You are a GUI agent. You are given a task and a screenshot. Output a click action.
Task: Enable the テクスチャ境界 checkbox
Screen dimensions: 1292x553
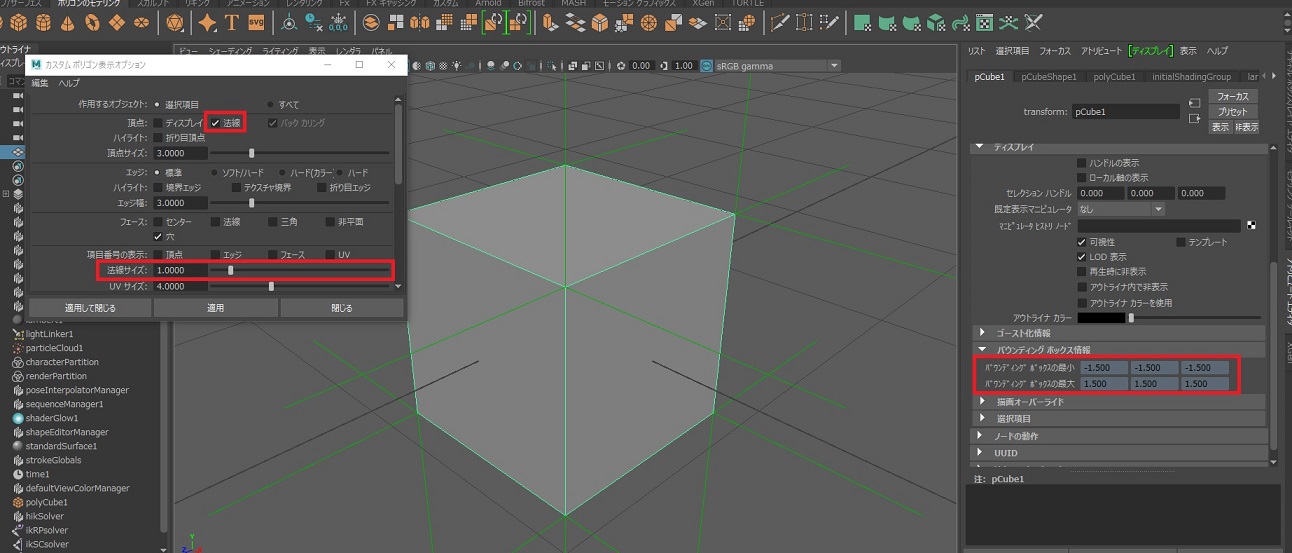236,187
